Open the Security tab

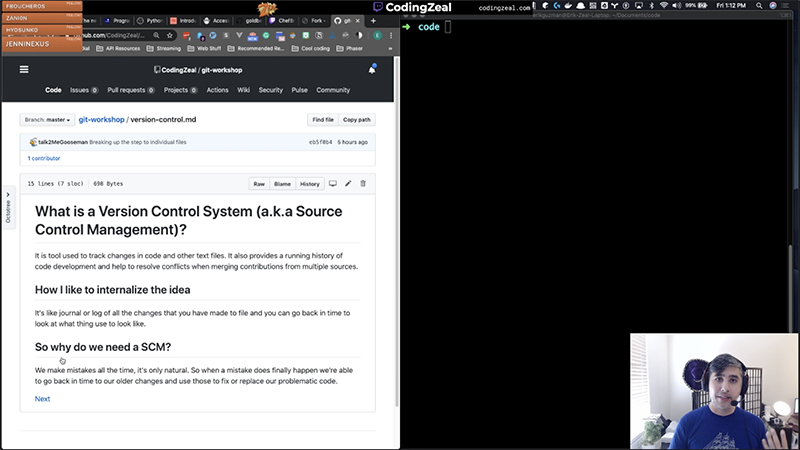(x=270, y=90)
